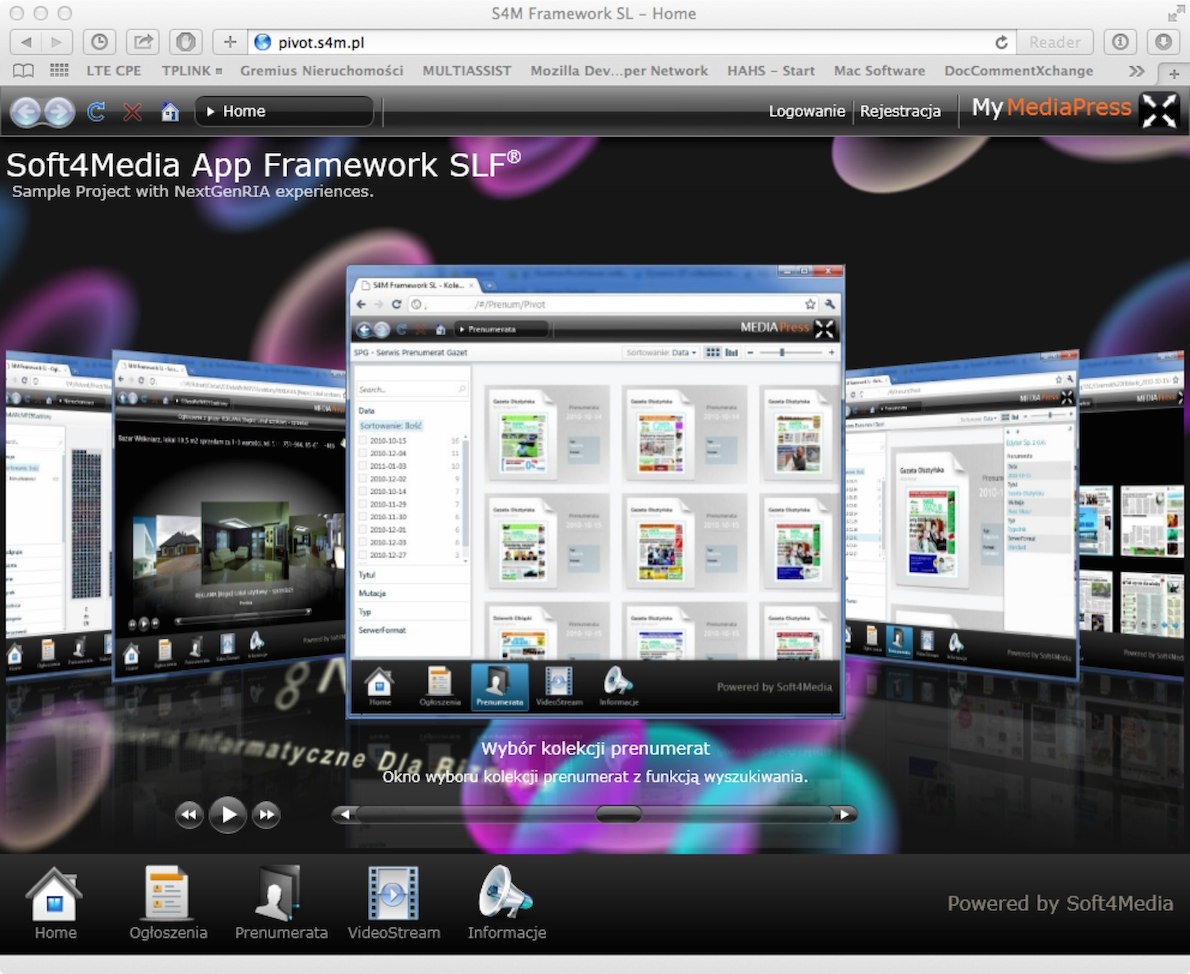1190x974 pixels.
Task: Open the Home section in bottom navigation
Action: coord(55,903)
